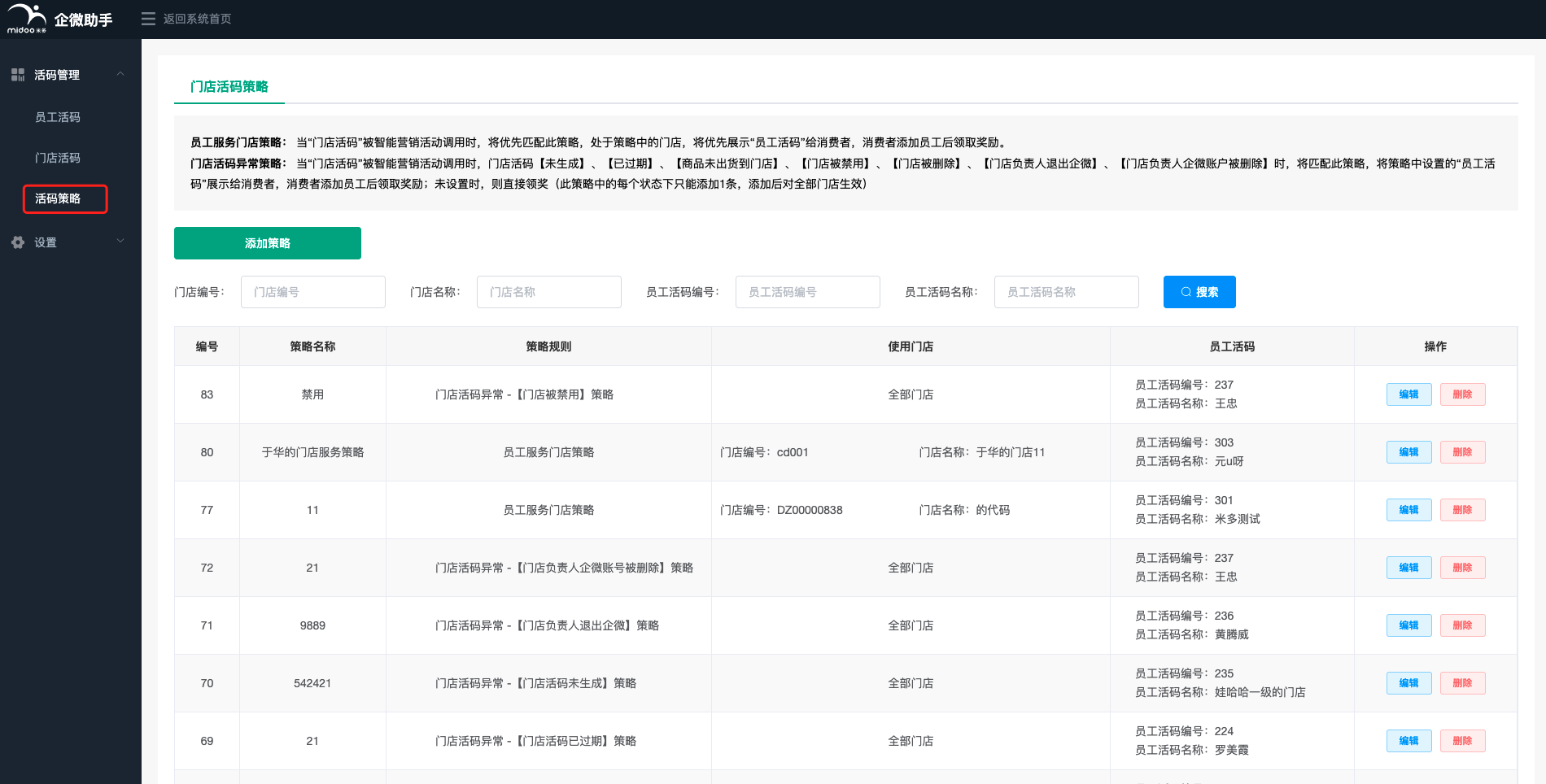This screenshot has height=784, width=1546.
Task: Click the midoo logo icon
Action: tap(27, 19)
